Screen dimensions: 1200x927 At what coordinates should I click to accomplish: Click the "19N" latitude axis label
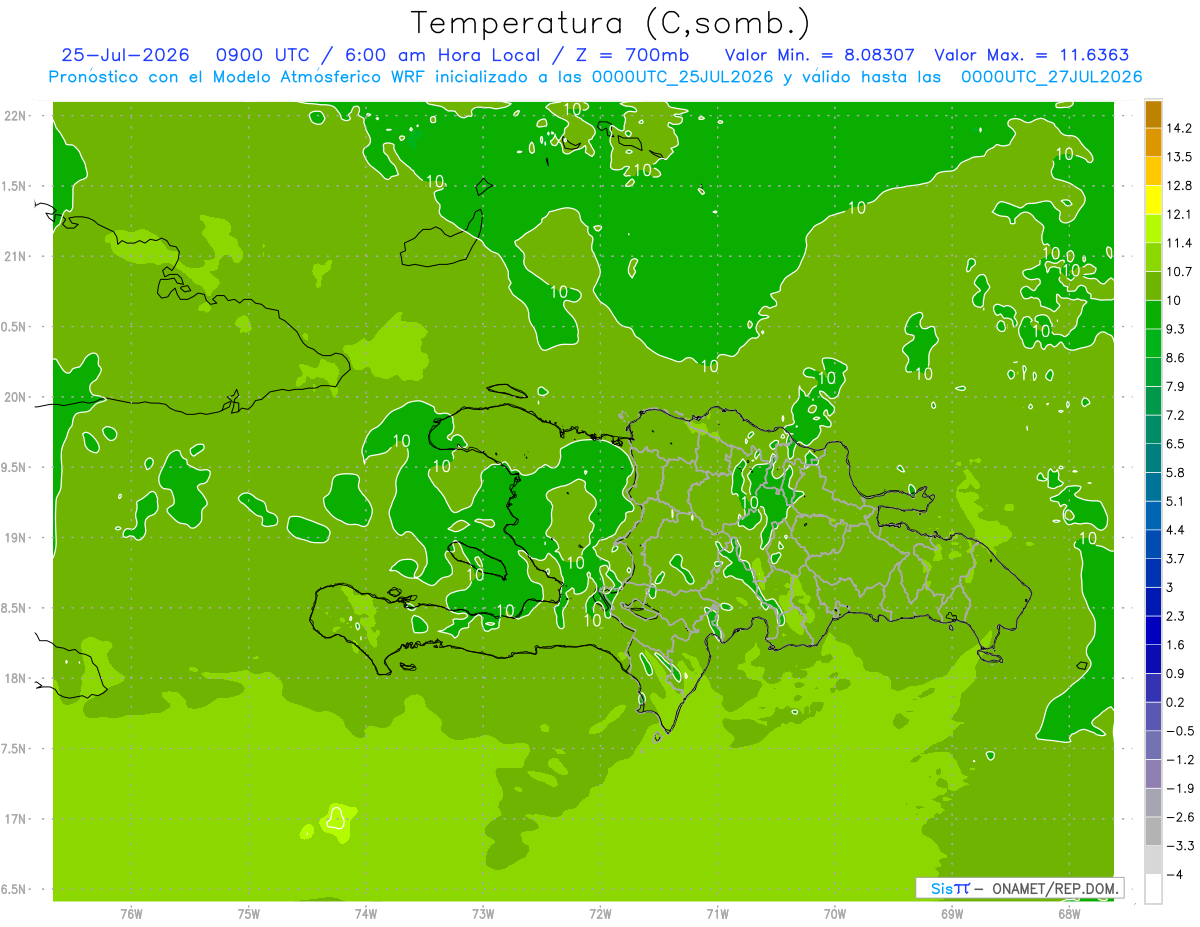click(x=15, y=537)
